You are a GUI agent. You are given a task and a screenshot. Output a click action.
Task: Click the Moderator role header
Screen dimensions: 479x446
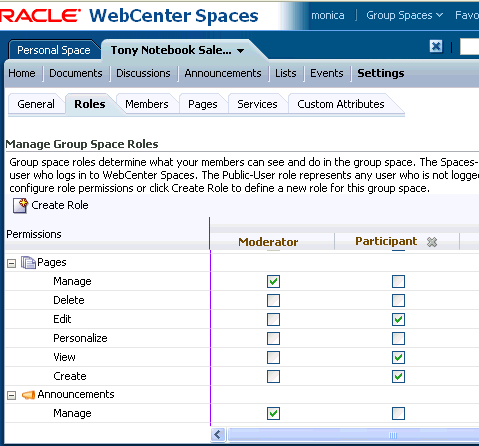pyautogui.click(x=268, y=242)
